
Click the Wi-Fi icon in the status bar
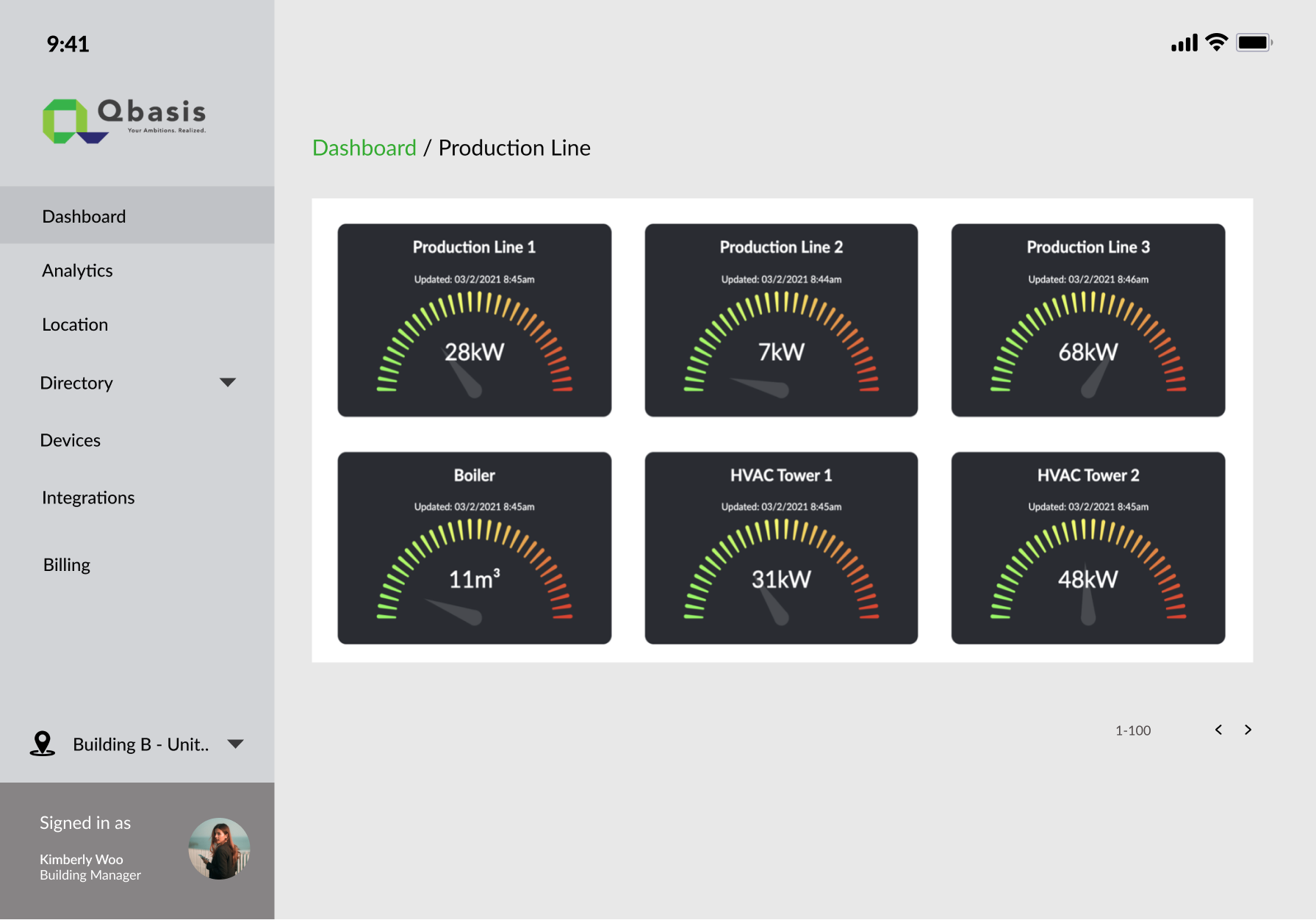pos(1216,42)
